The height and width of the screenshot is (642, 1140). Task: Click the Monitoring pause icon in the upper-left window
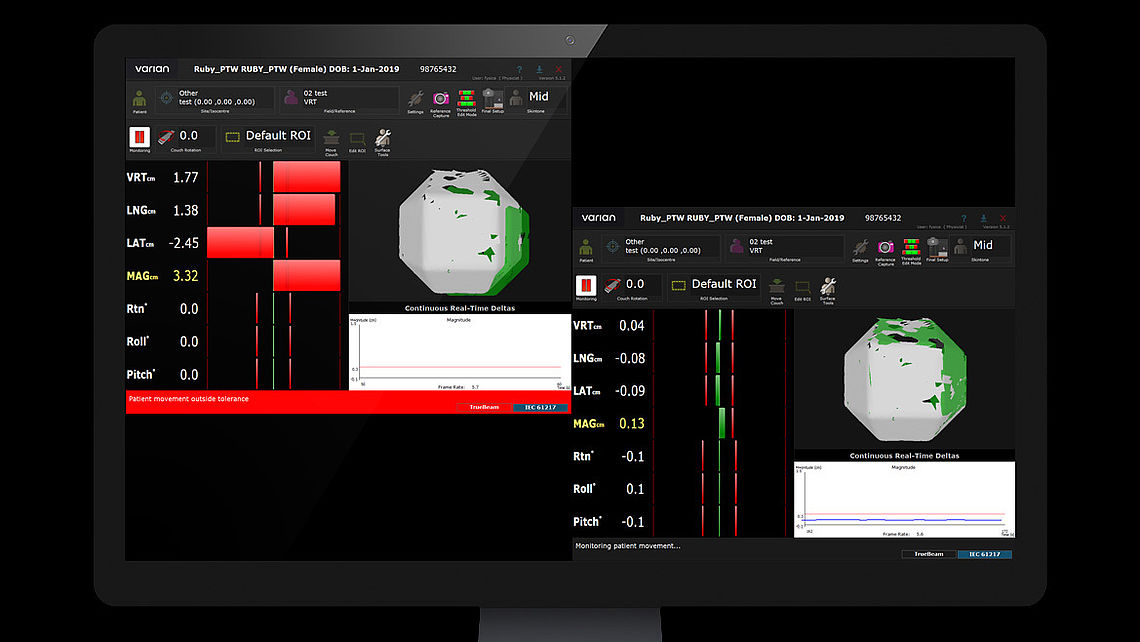(140, 136)
